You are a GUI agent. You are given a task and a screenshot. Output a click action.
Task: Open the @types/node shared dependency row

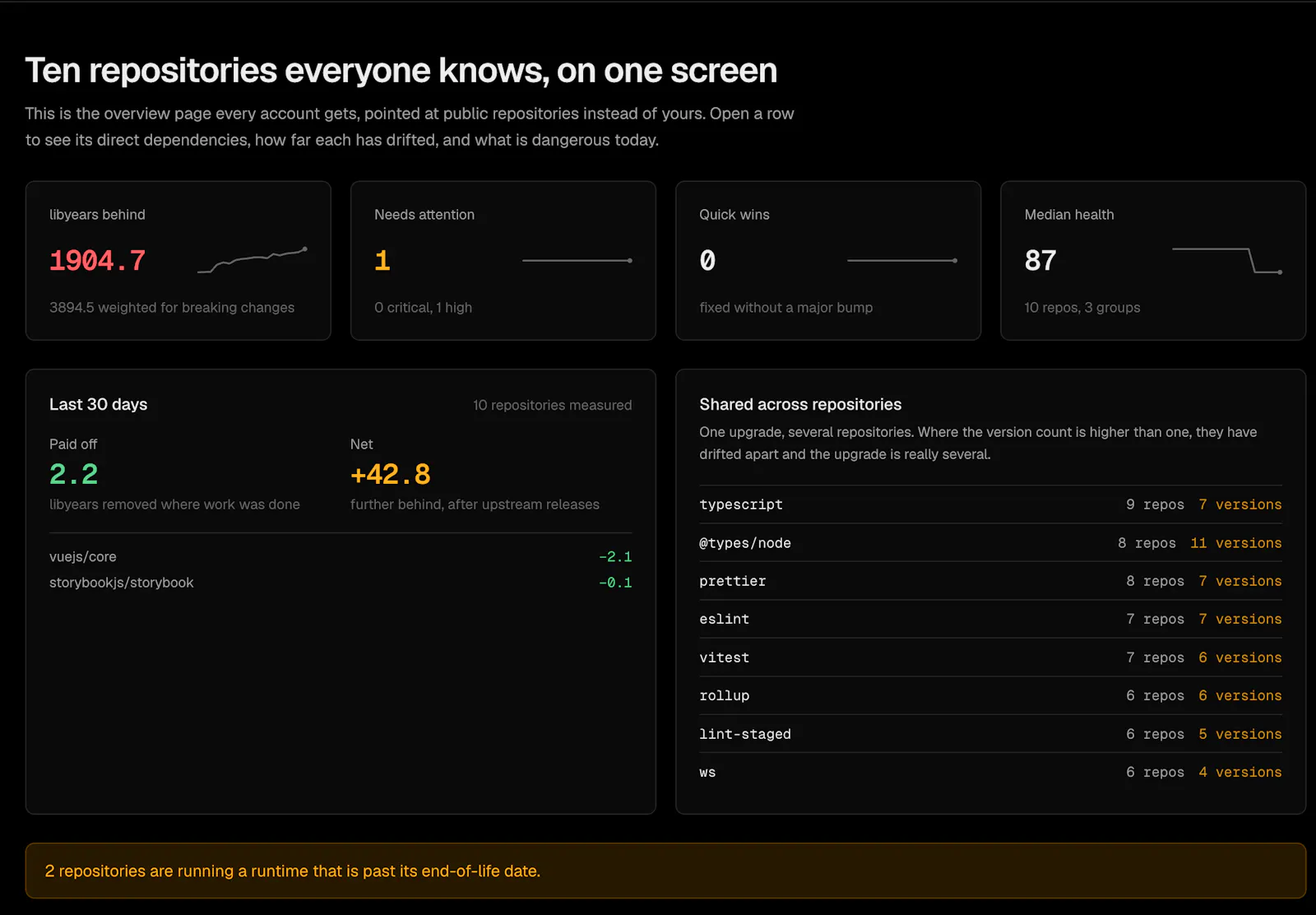[990, 543]
